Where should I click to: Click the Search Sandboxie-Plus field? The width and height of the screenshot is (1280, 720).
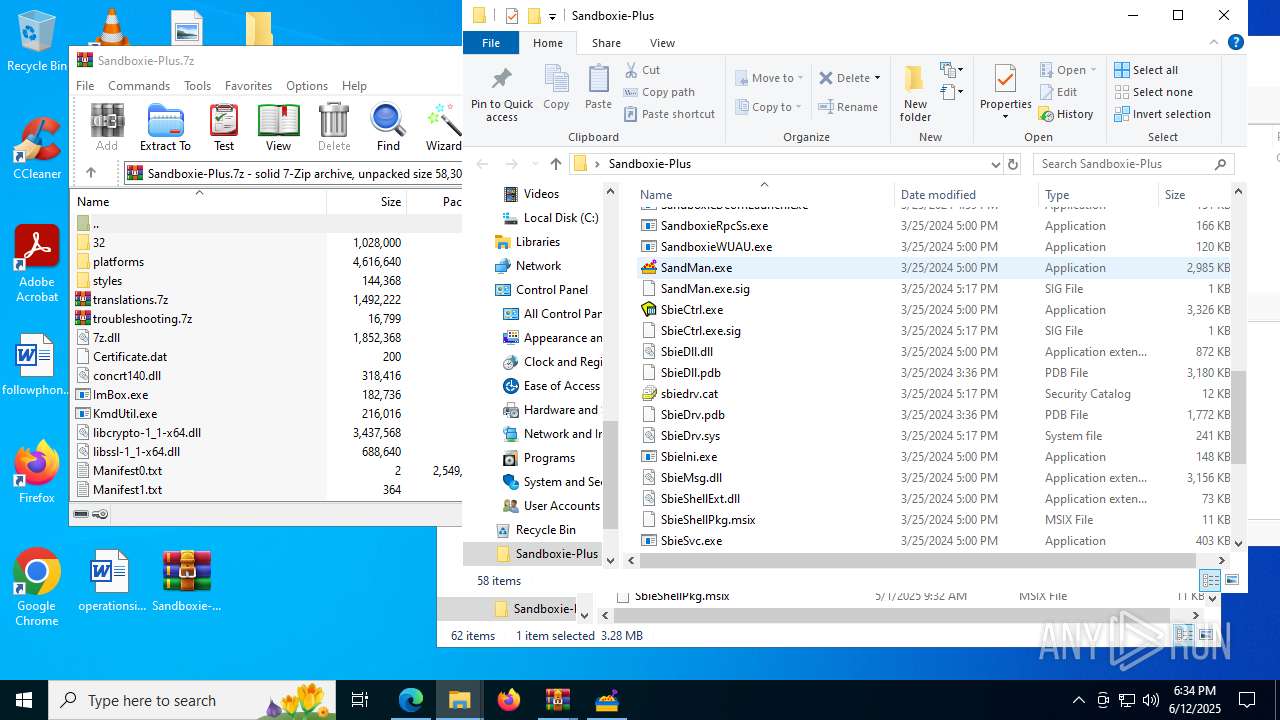coord(1133,164)
